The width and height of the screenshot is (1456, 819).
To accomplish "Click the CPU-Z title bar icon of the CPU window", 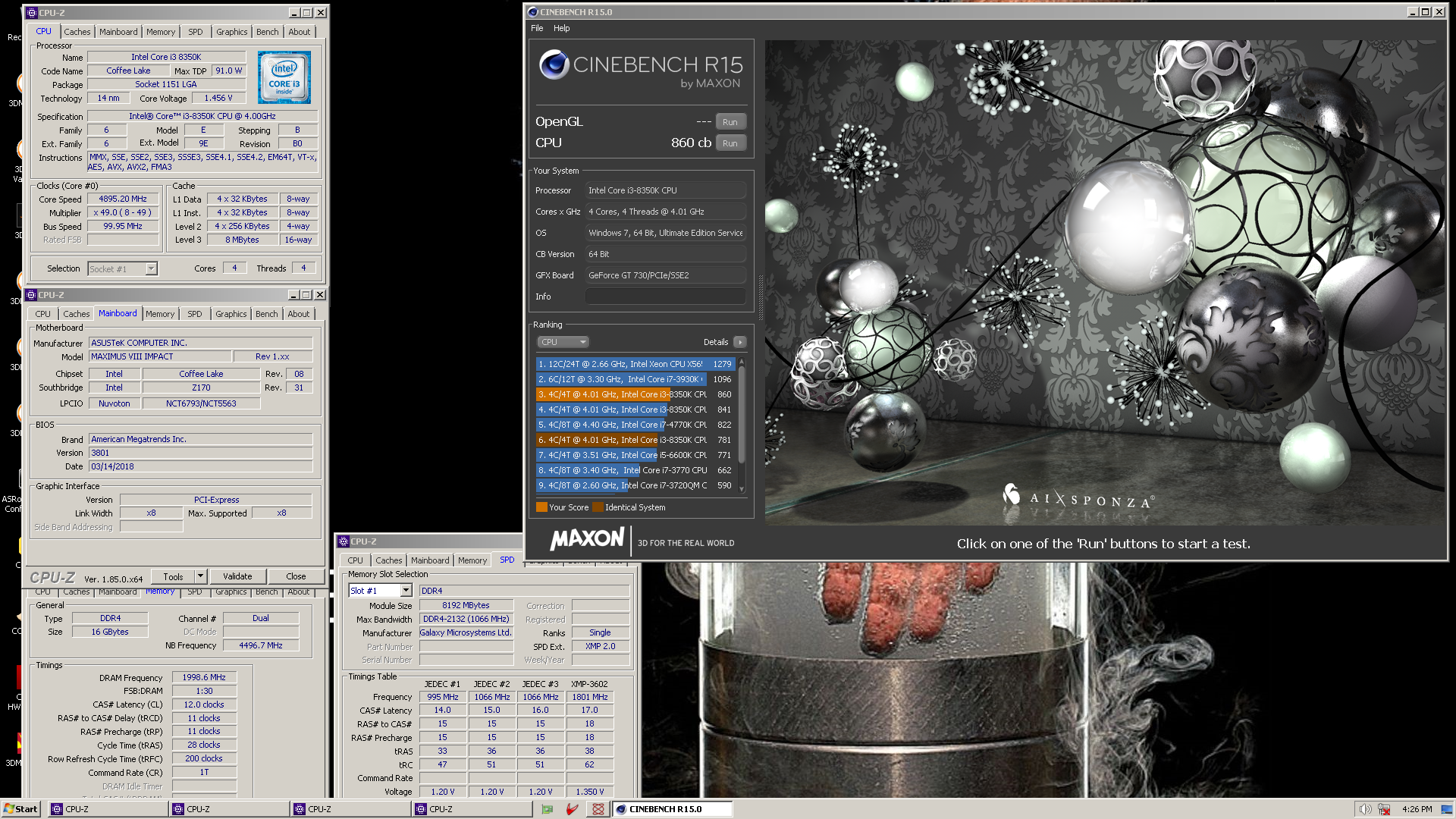I will coord(32,13).
